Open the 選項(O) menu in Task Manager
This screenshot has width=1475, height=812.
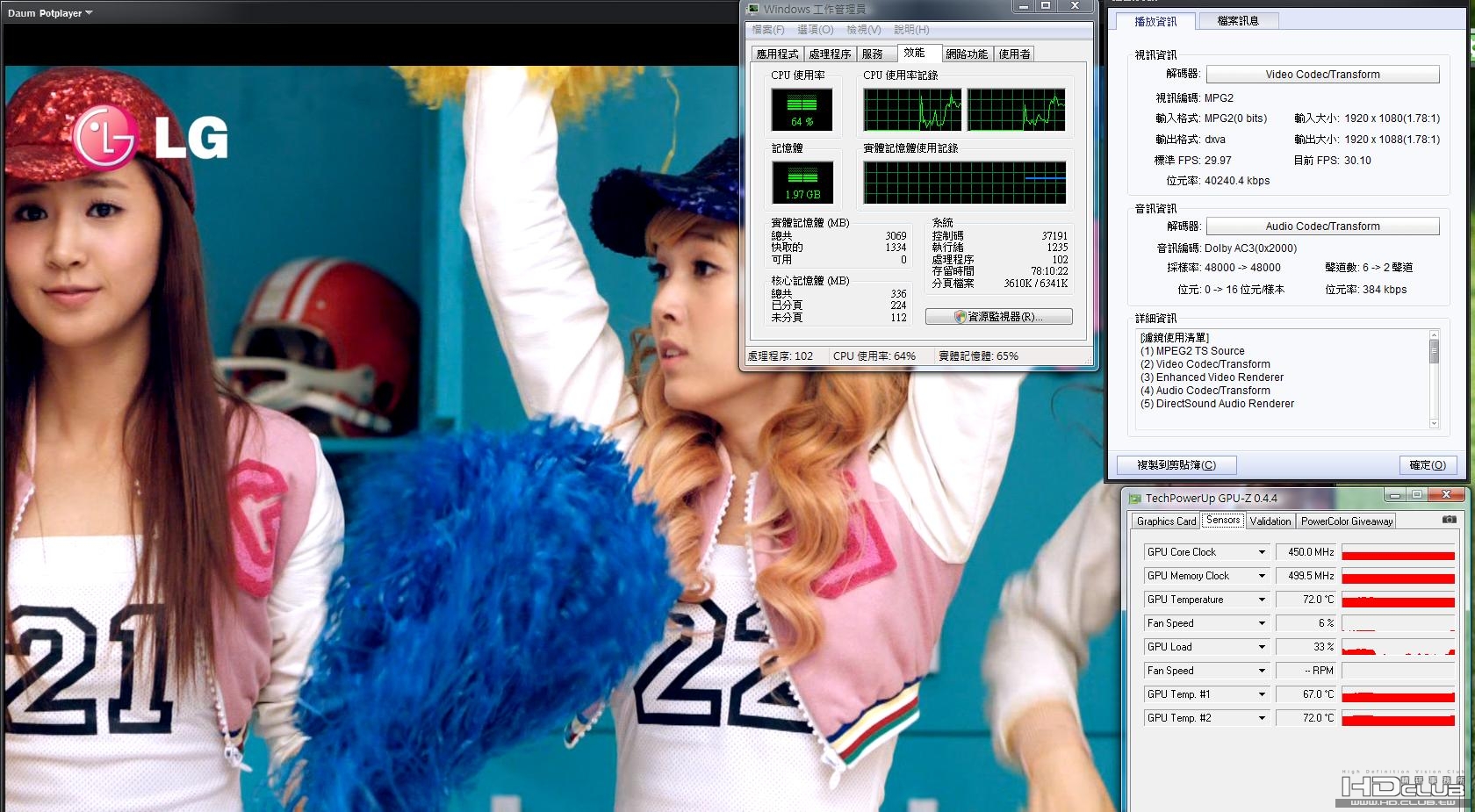tap(815, 30)
